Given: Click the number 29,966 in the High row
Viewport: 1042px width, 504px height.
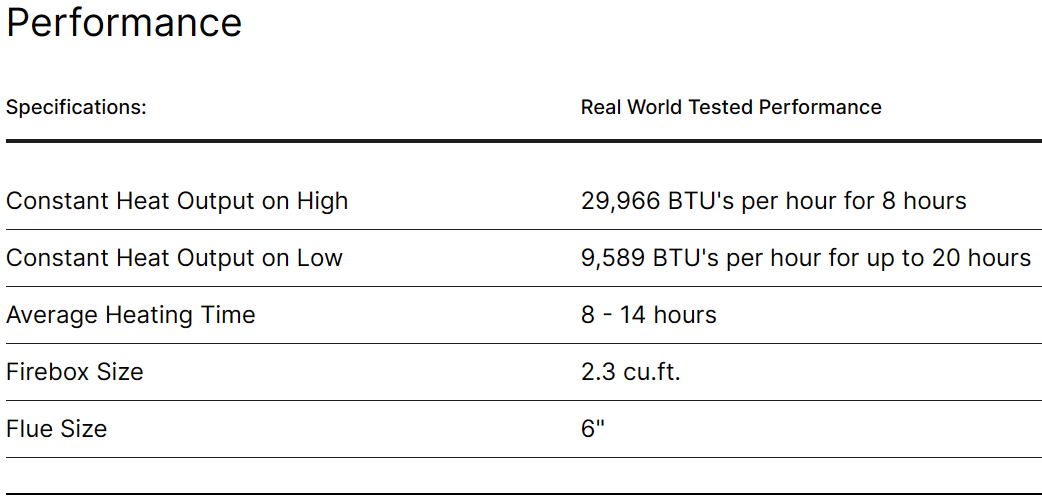Looking at the screenshot, I should tap(621, 201).
